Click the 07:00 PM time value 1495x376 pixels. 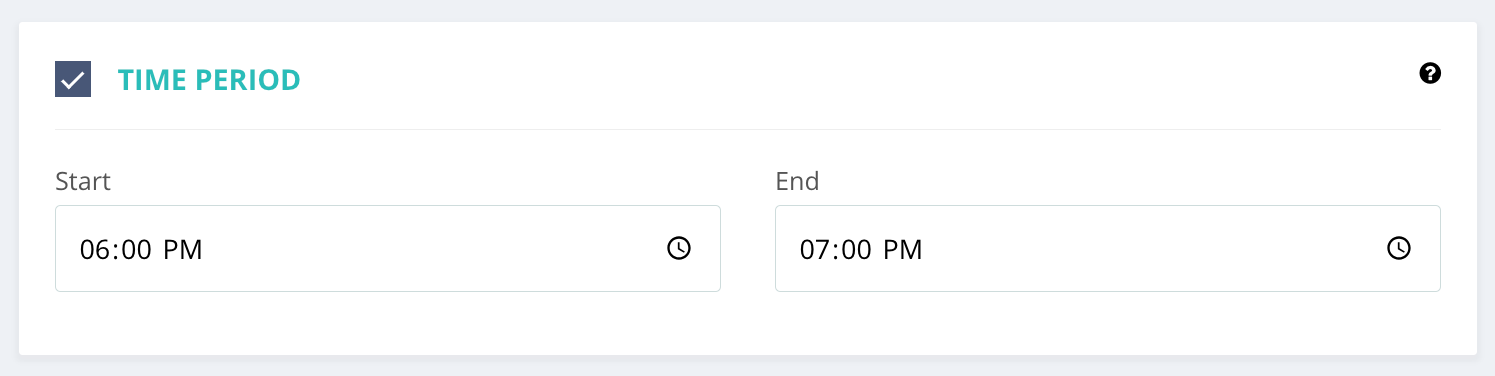pyautogui.click(x=861, y=250)
